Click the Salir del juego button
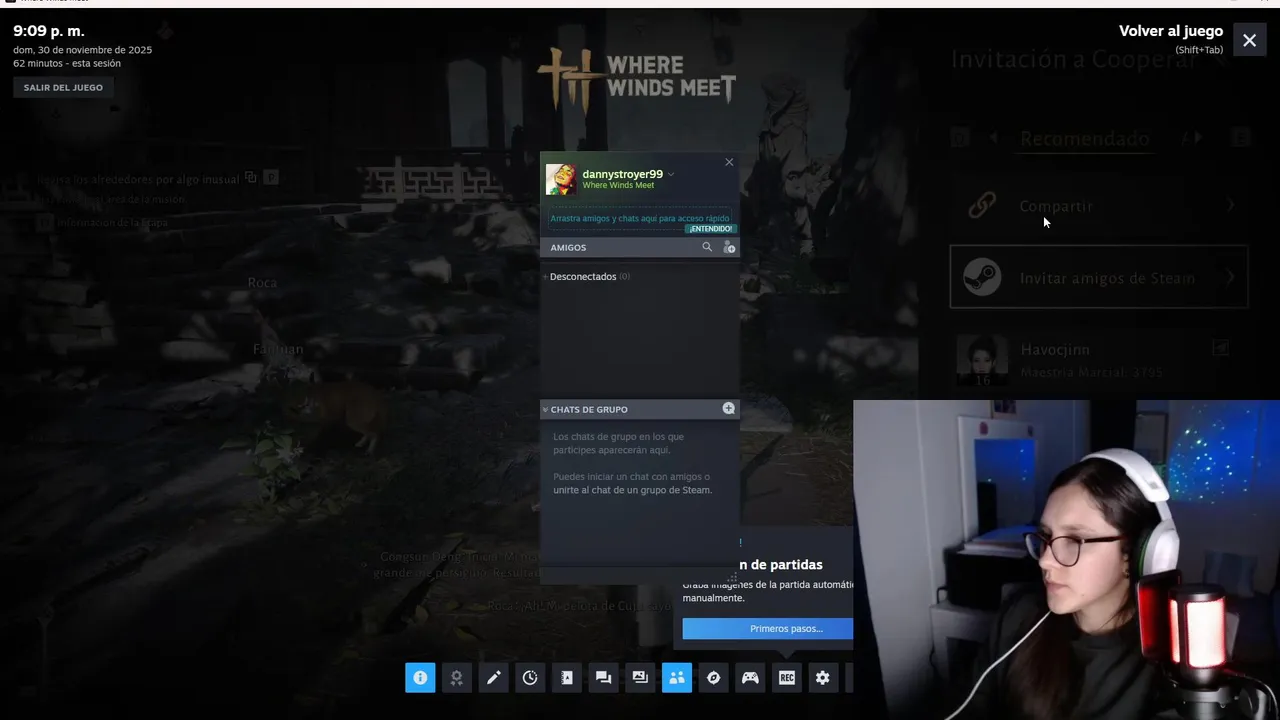Image resolution: width=1280 pixels, height=720 pixels. click(x=63, y=87)
